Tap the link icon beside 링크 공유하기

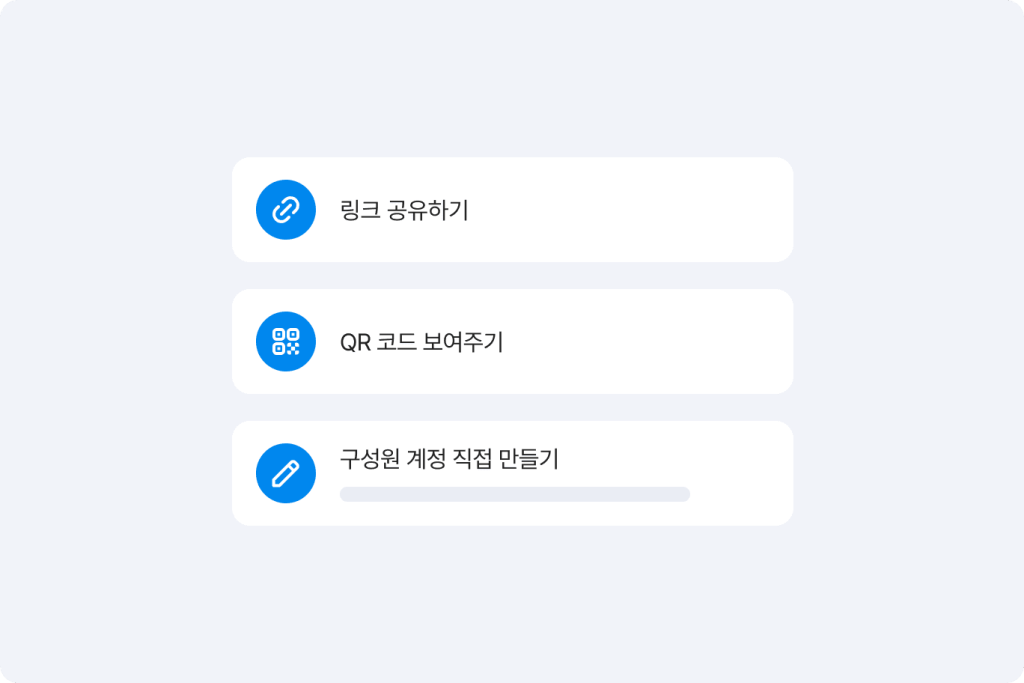[286, 210]
